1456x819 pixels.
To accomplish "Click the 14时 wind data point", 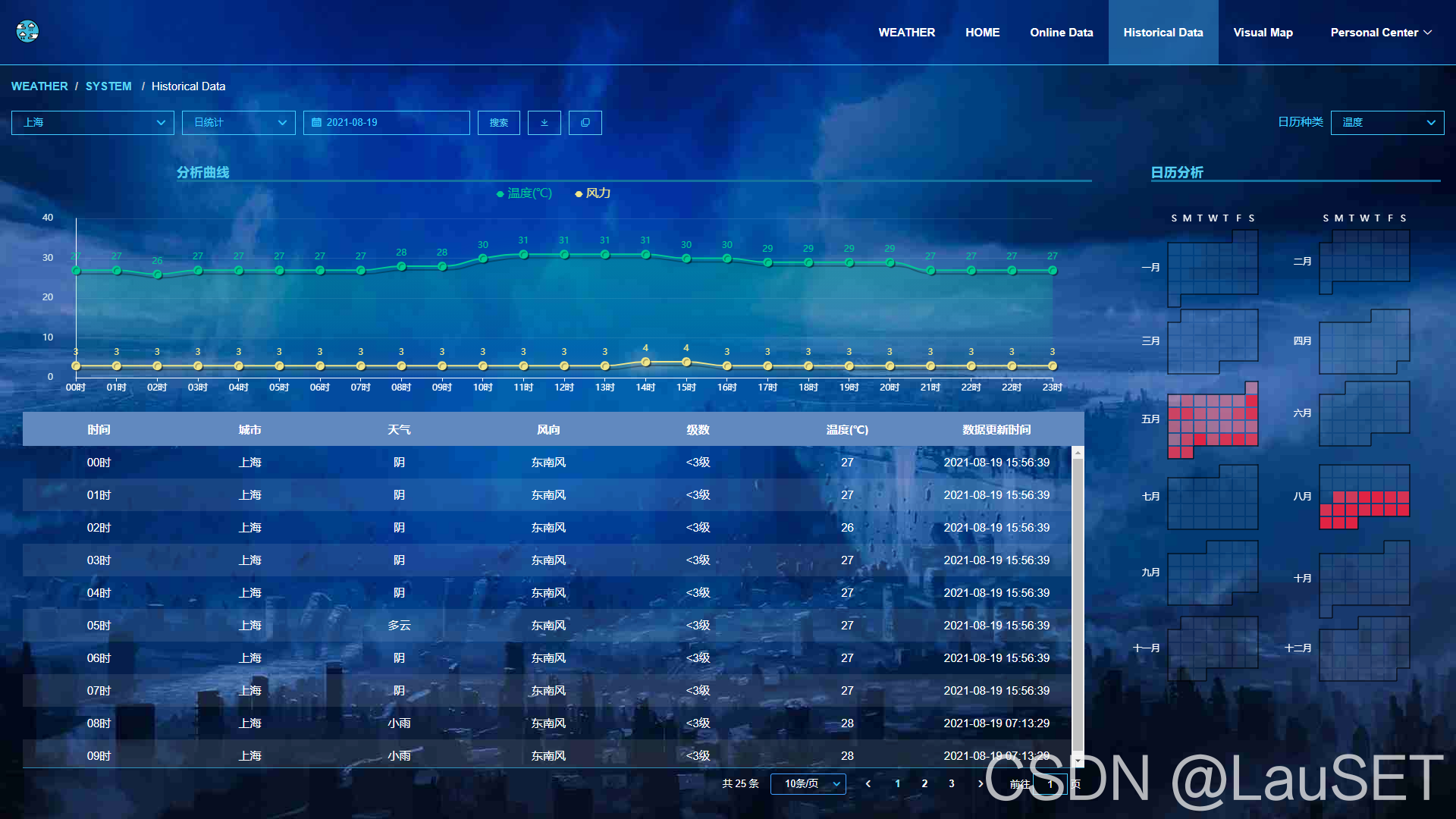I will tap(645, 362).
